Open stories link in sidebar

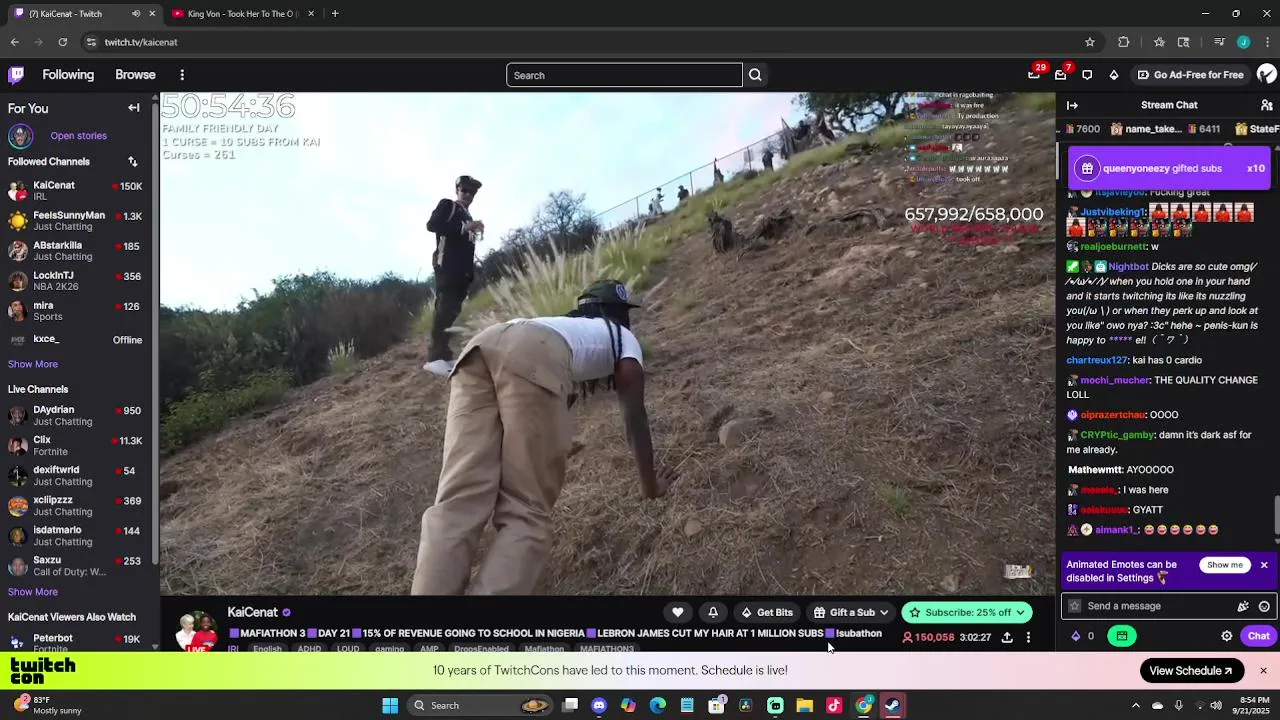click(78, 136)
